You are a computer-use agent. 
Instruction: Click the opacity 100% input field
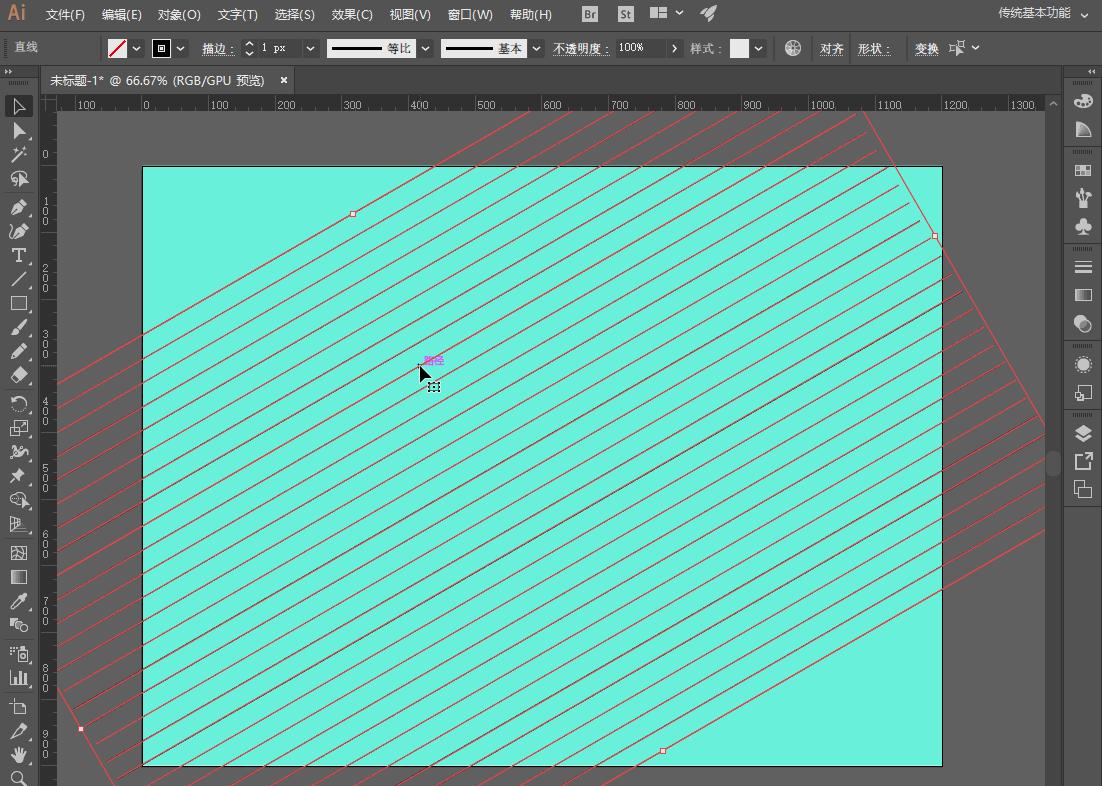(640, 48)
